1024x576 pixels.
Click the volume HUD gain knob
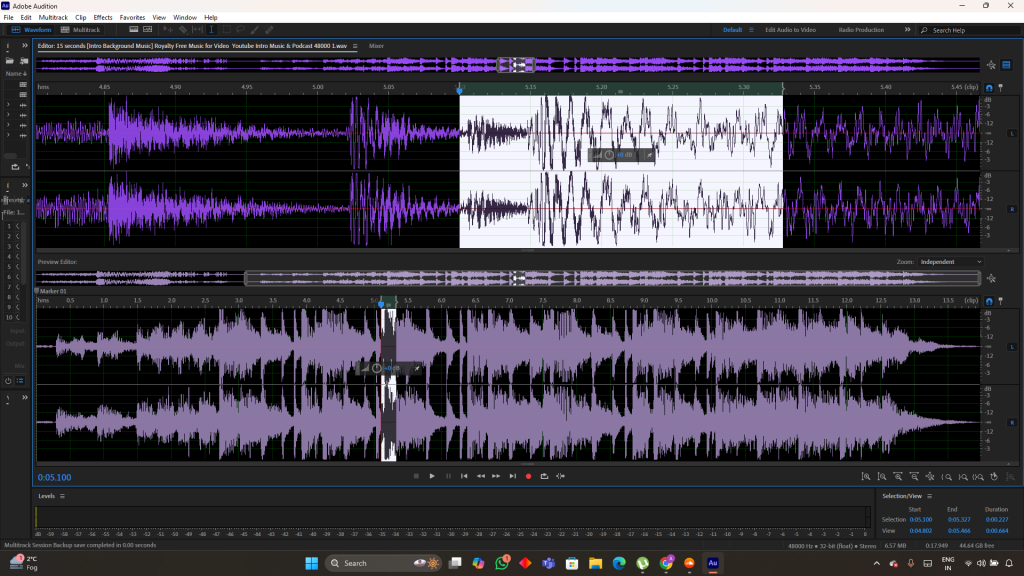607,155
